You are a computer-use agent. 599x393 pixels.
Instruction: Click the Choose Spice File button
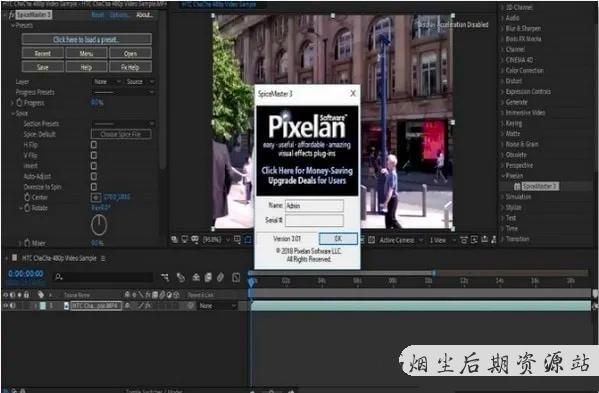coord(121,134)
